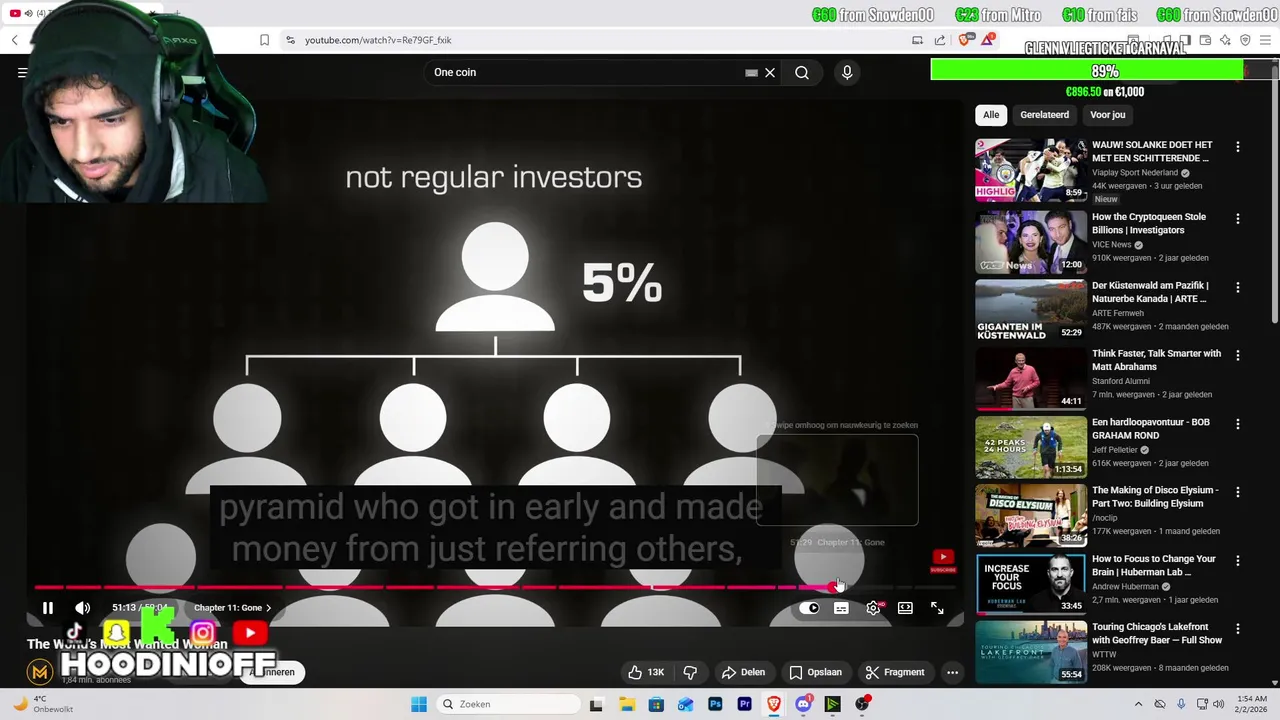Start voice search with the microphone
1280x720 pixels.
point(847,72)
